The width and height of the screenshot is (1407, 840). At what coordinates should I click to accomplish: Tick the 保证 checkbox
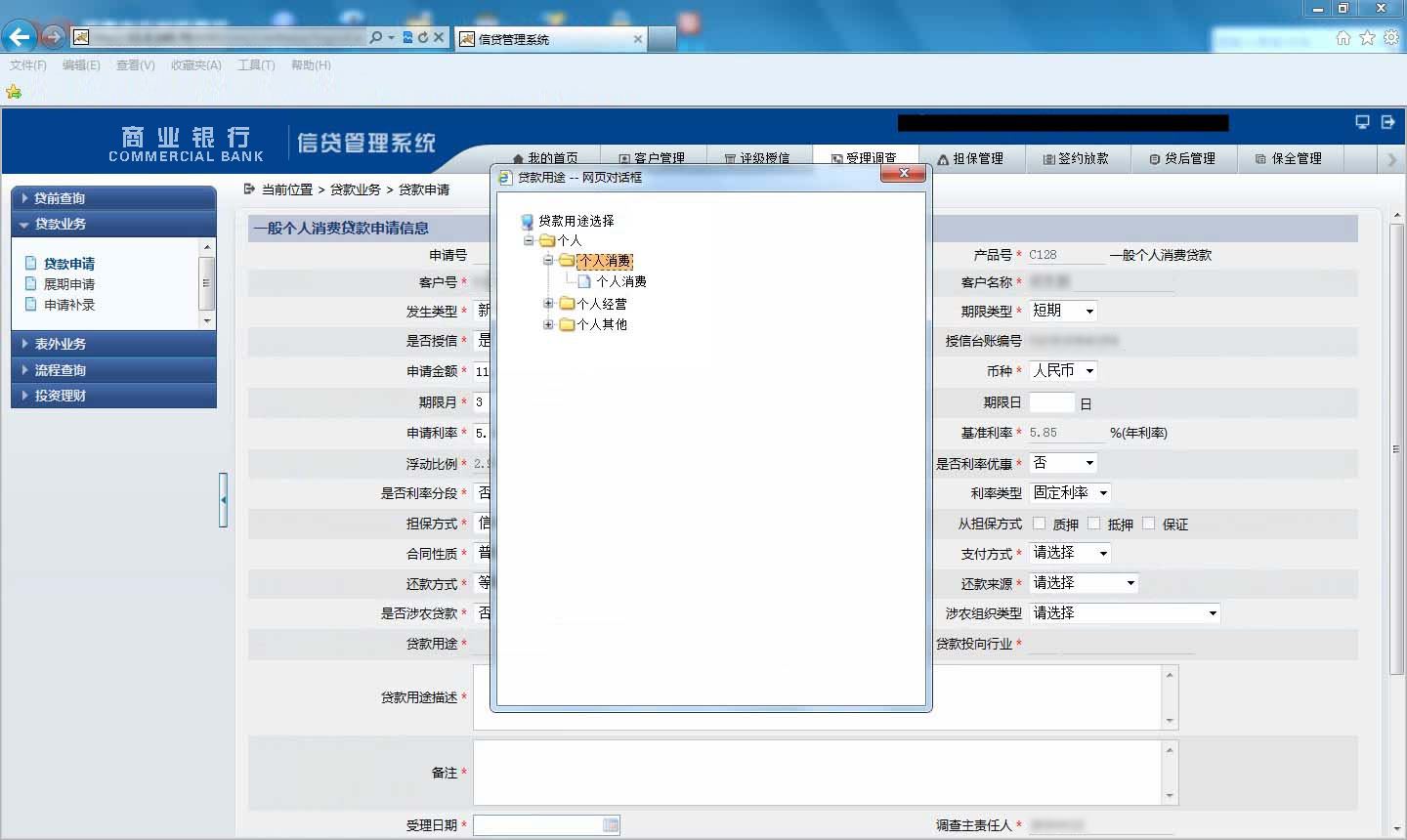pos(1149,524)
